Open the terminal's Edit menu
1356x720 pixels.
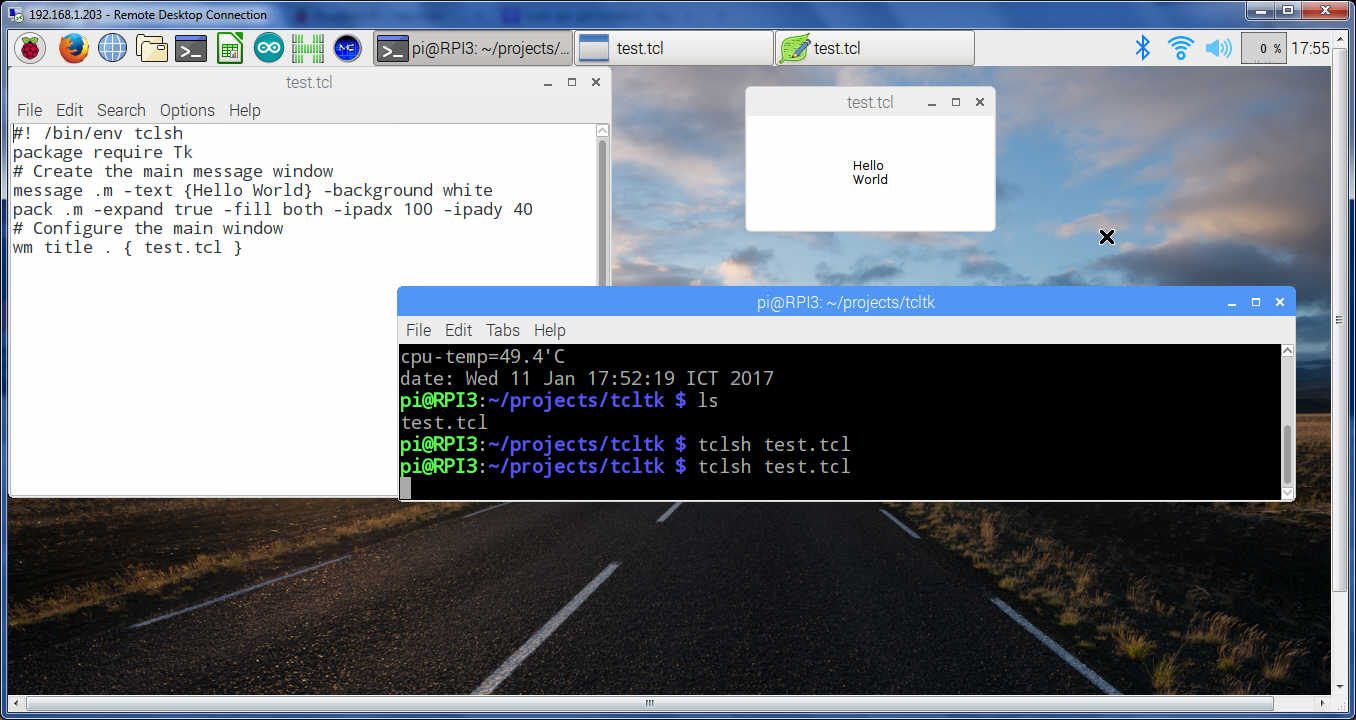pos(458,330)
